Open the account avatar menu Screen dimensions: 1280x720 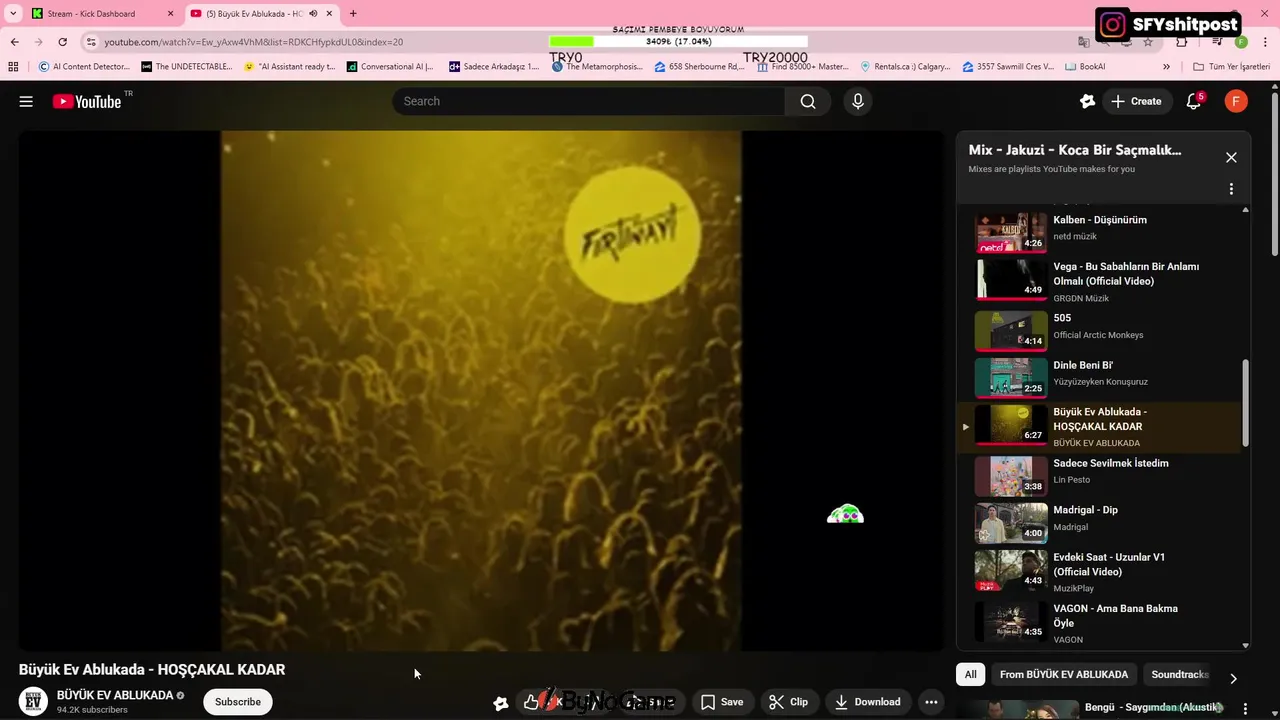click(x=1236, y=101)
